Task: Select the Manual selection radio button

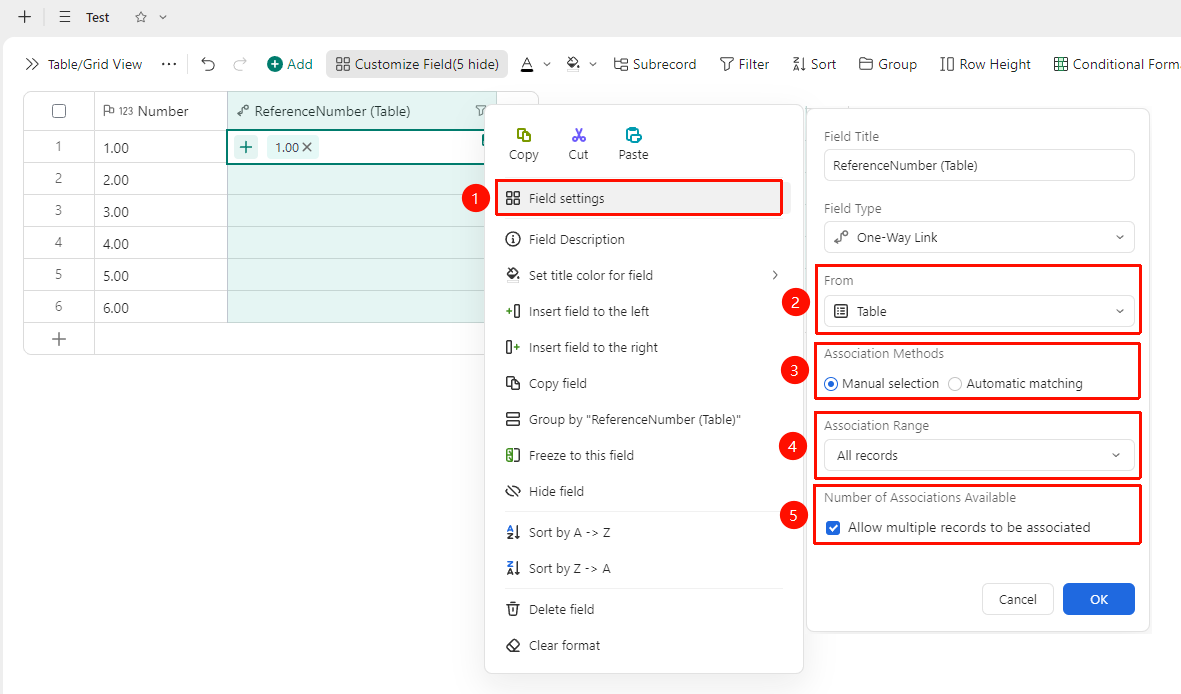Action: coord(831,384)
